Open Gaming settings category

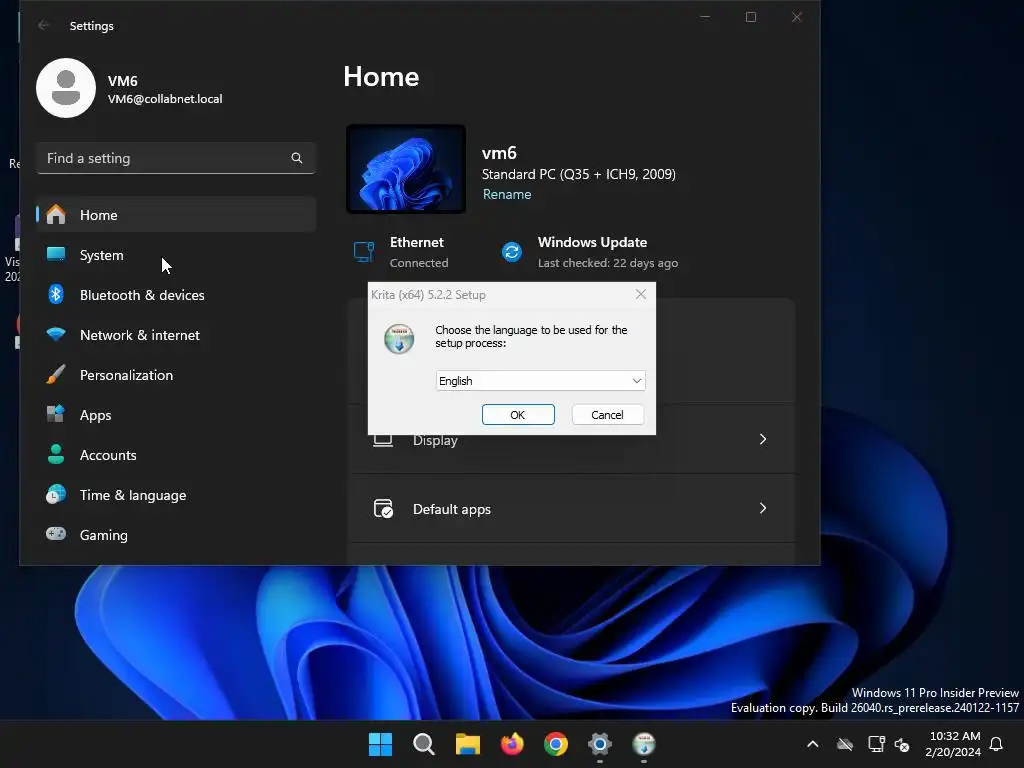176,535
